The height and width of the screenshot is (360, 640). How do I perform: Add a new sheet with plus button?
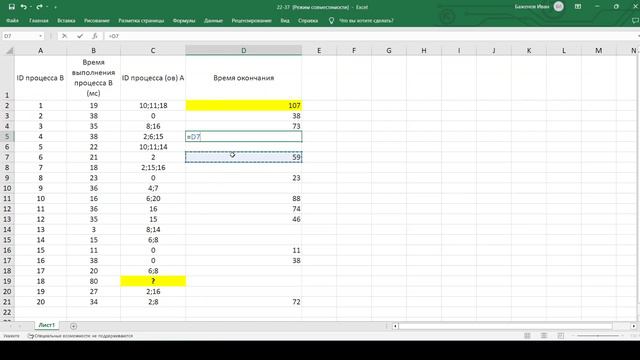pos(73,326)
